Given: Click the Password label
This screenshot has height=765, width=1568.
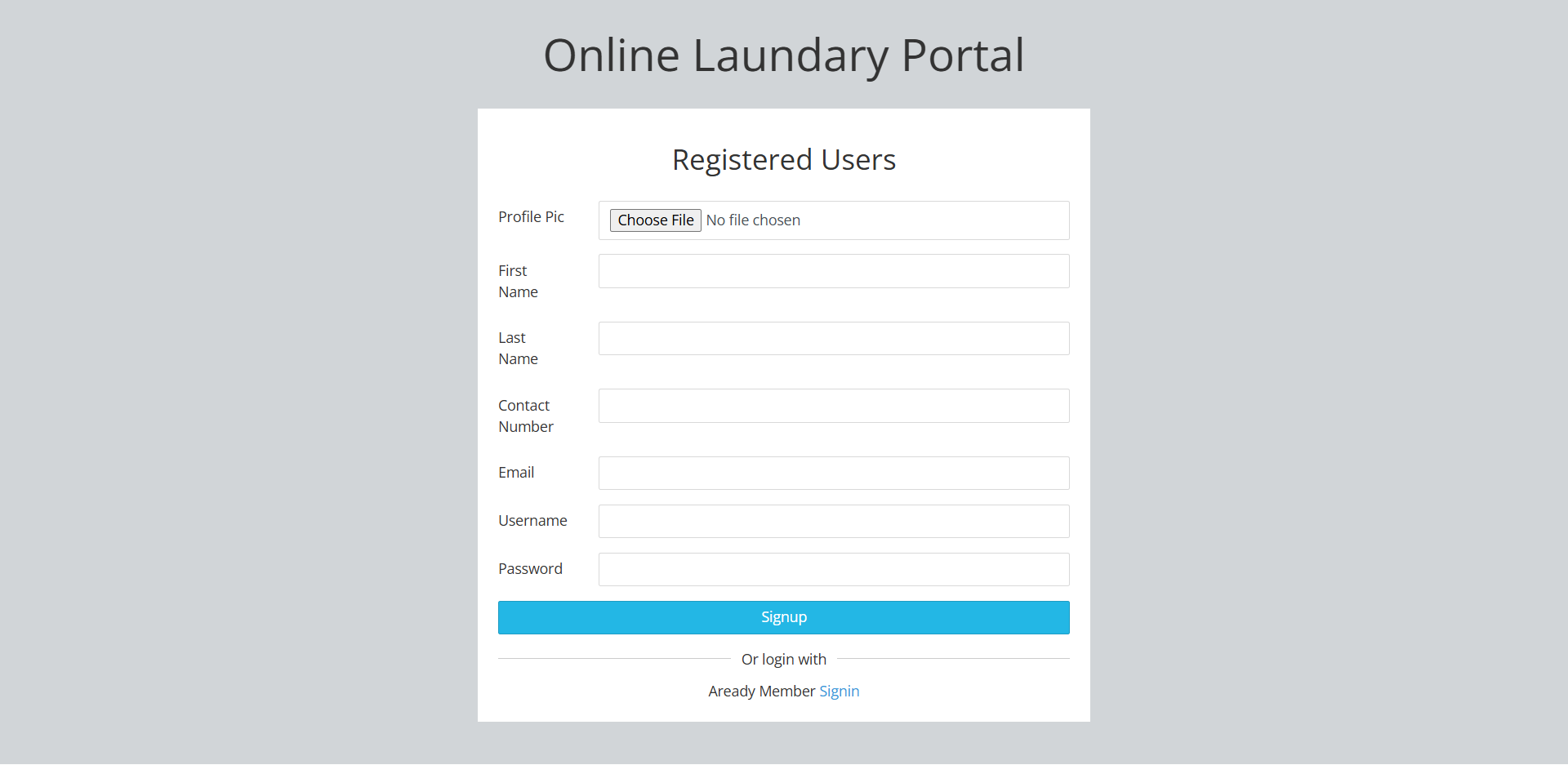Looking at the screenshot, I should click(530, 568).
